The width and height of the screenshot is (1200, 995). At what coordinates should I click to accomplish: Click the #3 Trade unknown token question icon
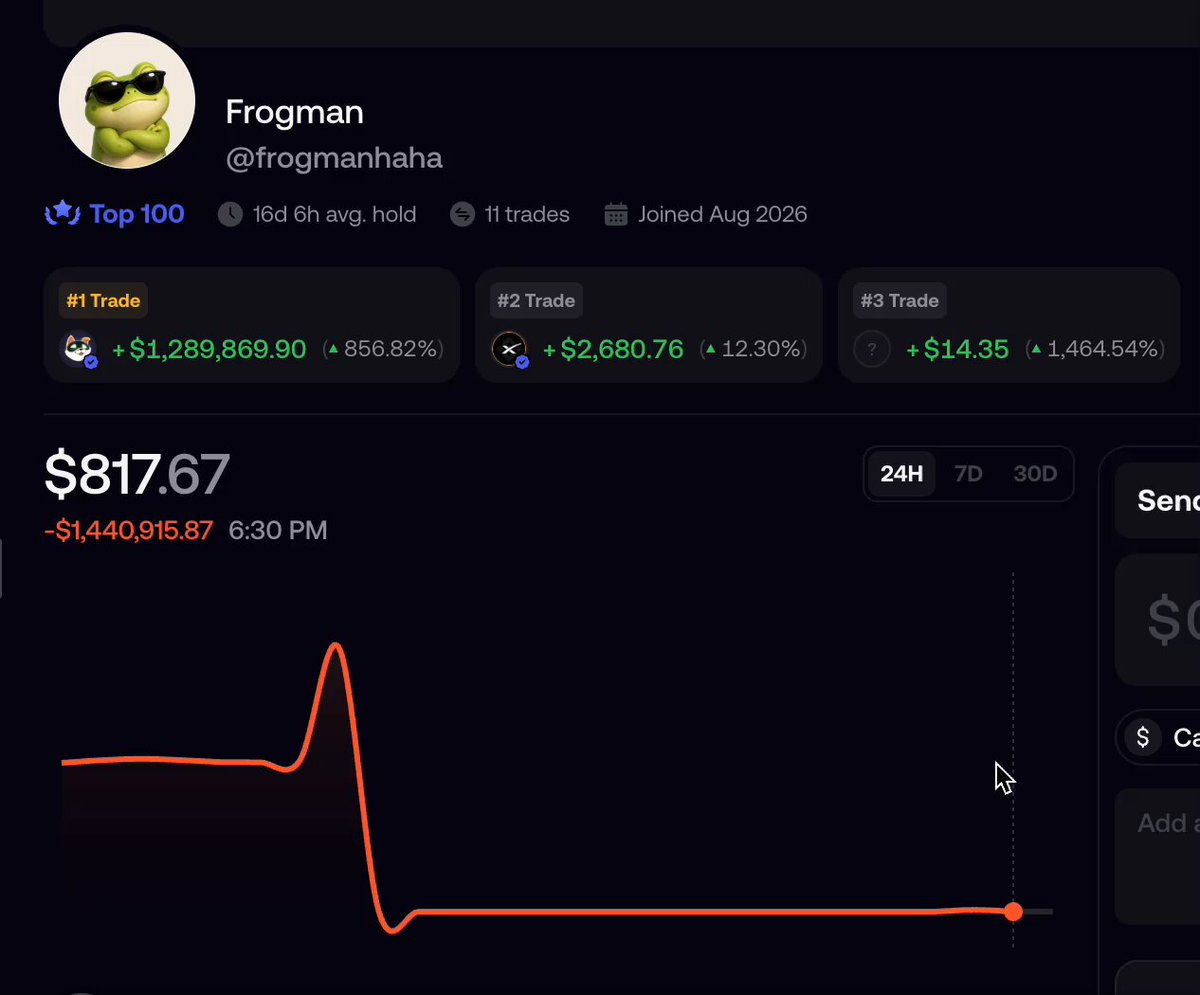[872, 350]
